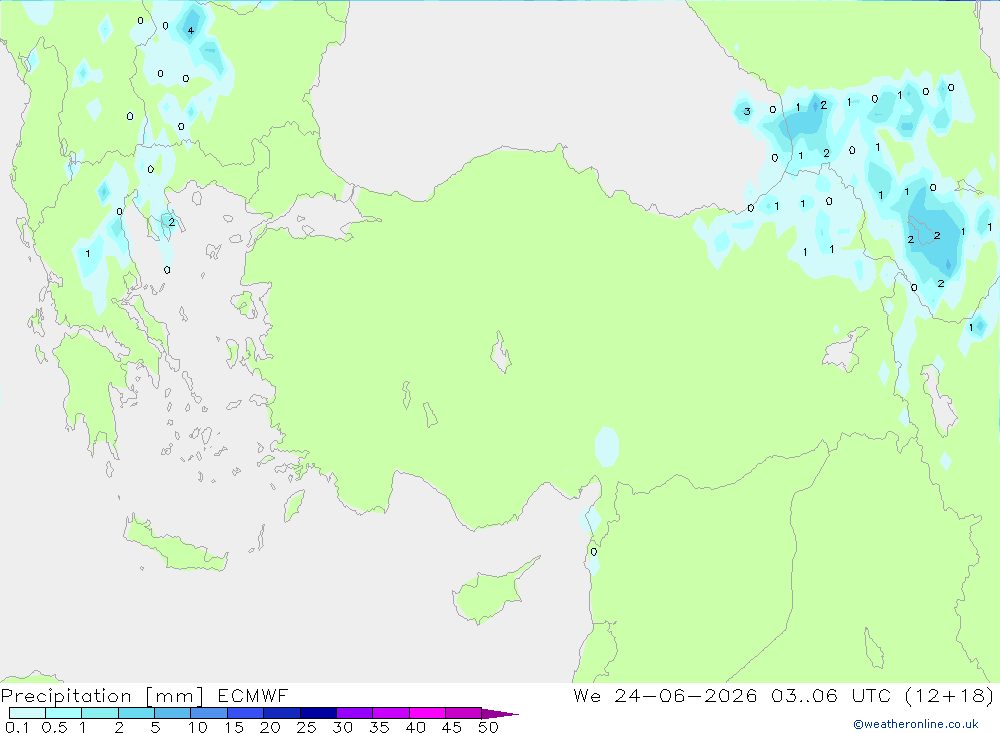The width and height of the screenshot is (1000, 733).
Task: Click the '40' legend scale label
Action: [415, 727]
